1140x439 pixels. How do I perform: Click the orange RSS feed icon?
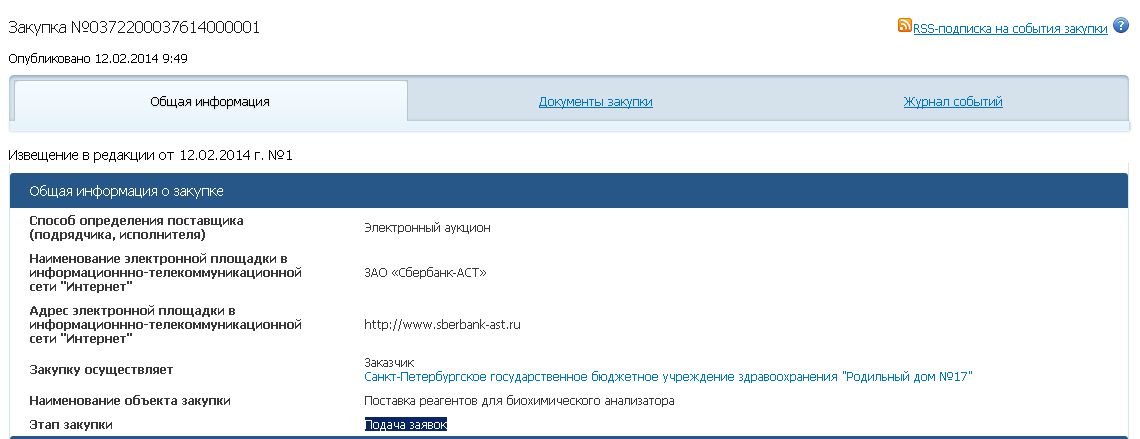(904, 25)
